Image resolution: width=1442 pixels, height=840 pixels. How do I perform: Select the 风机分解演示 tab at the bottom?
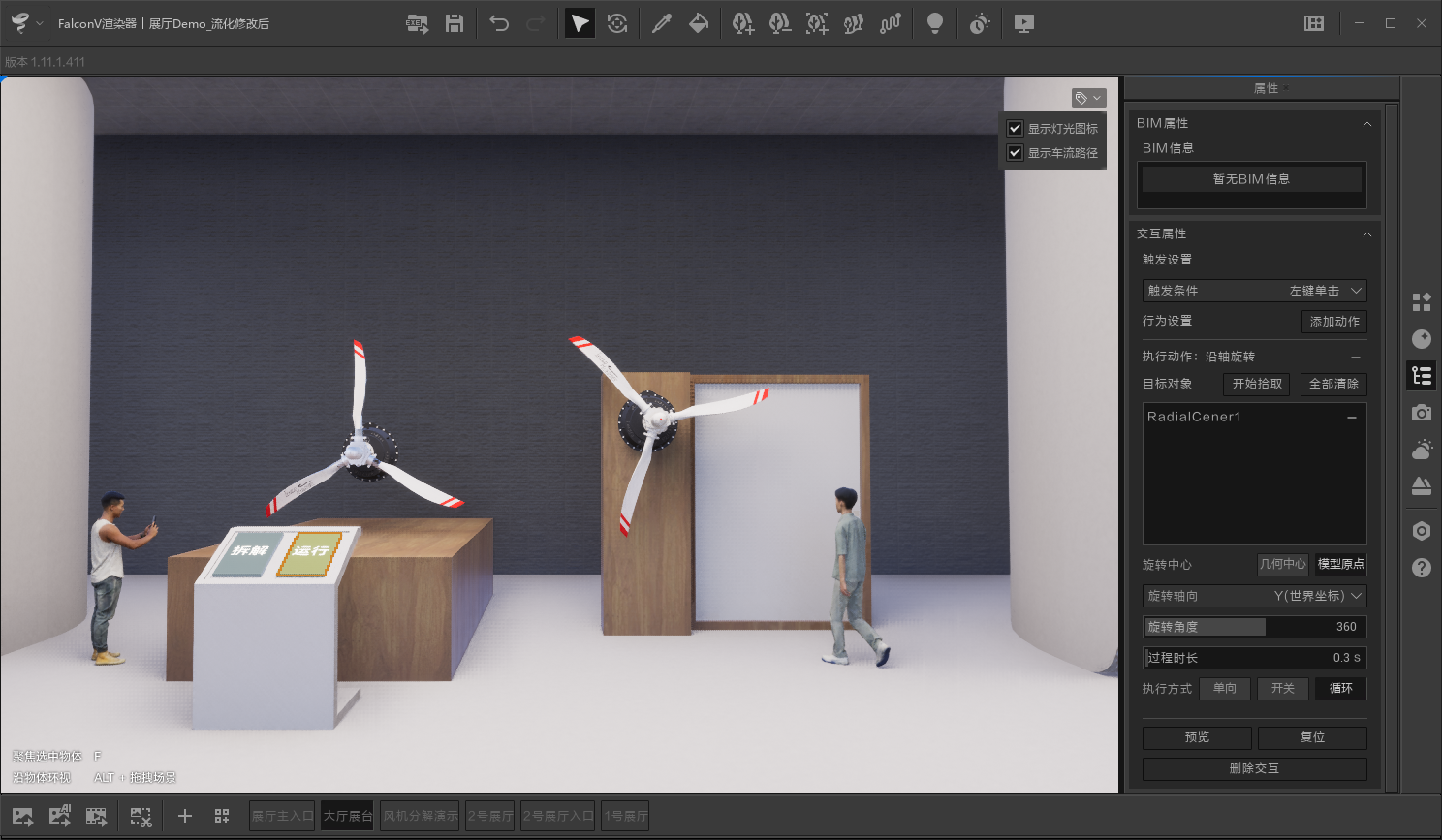420,815
